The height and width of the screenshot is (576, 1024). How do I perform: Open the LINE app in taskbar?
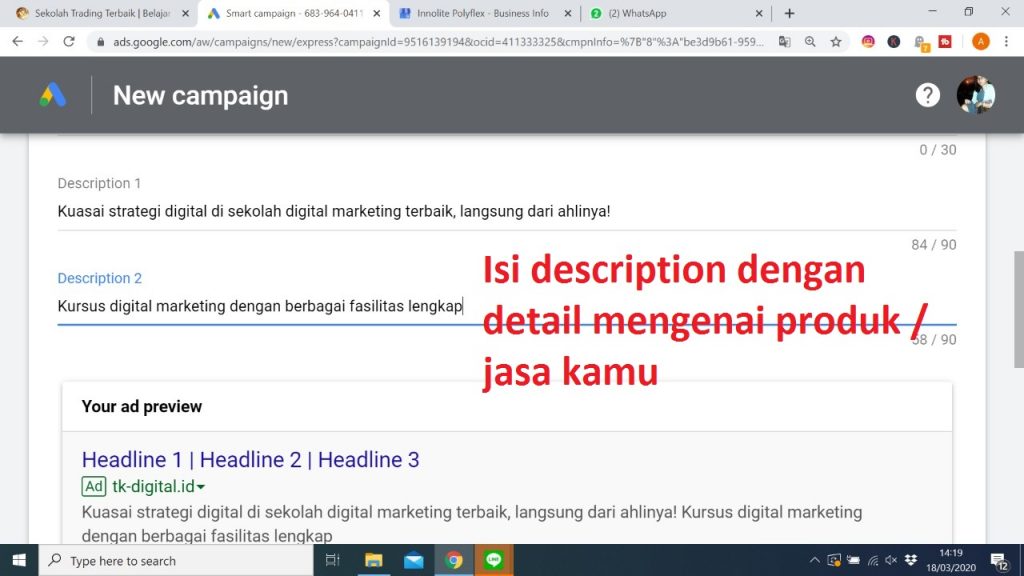(492, 561)
